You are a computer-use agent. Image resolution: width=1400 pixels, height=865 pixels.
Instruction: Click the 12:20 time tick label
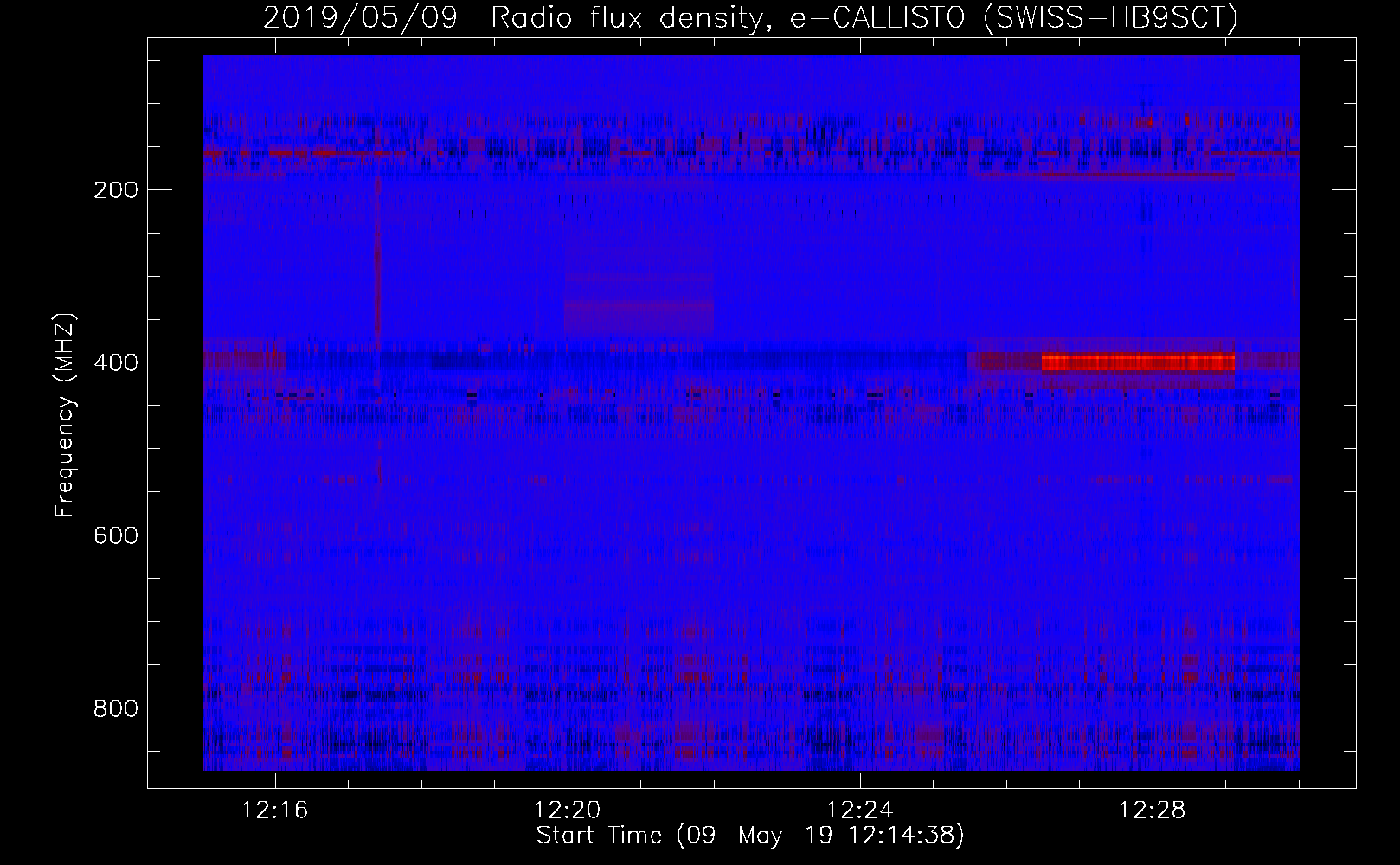tap(568, 811)
